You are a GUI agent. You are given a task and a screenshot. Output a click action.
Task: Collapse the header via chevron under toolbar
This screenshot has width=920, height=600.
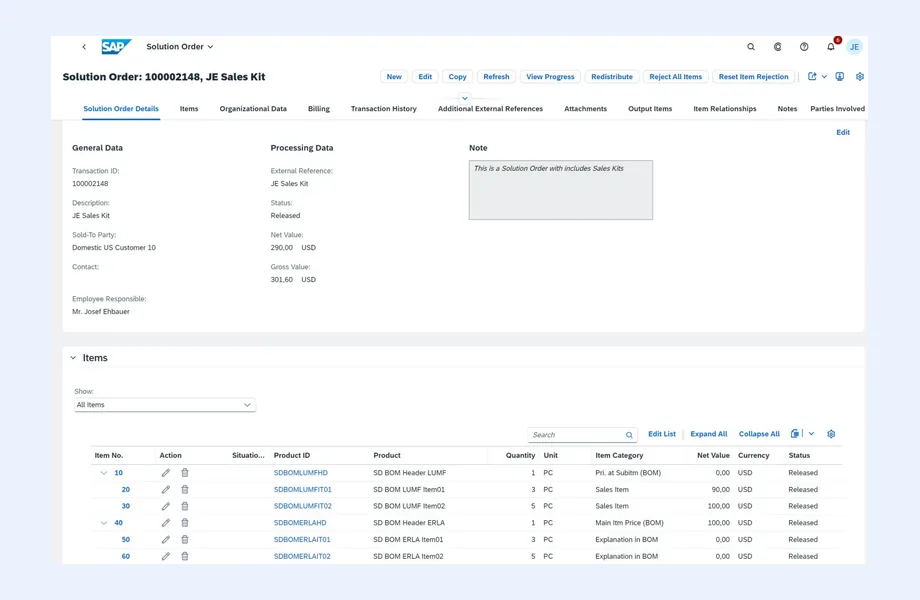click(x=465, y=98)
